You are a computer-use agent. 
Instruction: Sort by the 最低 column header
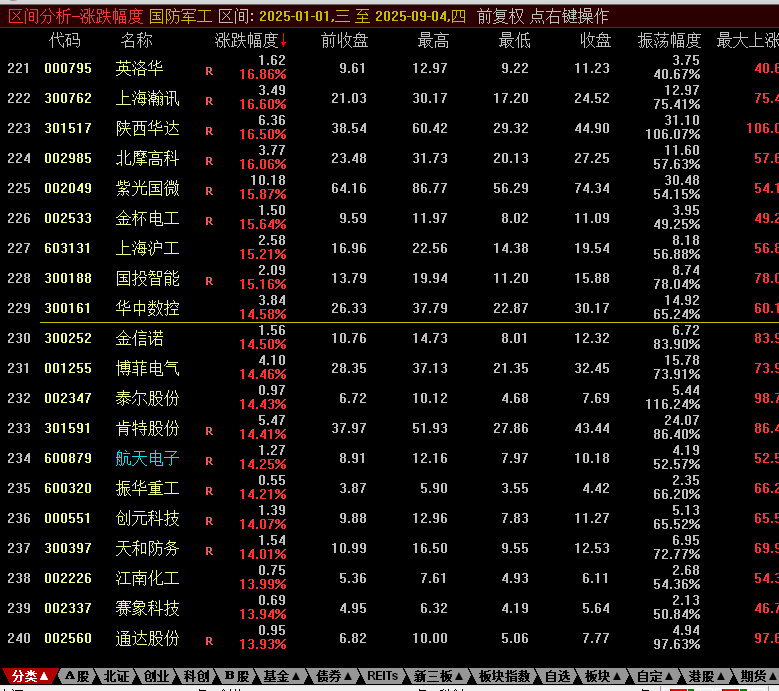pos(514,40)
